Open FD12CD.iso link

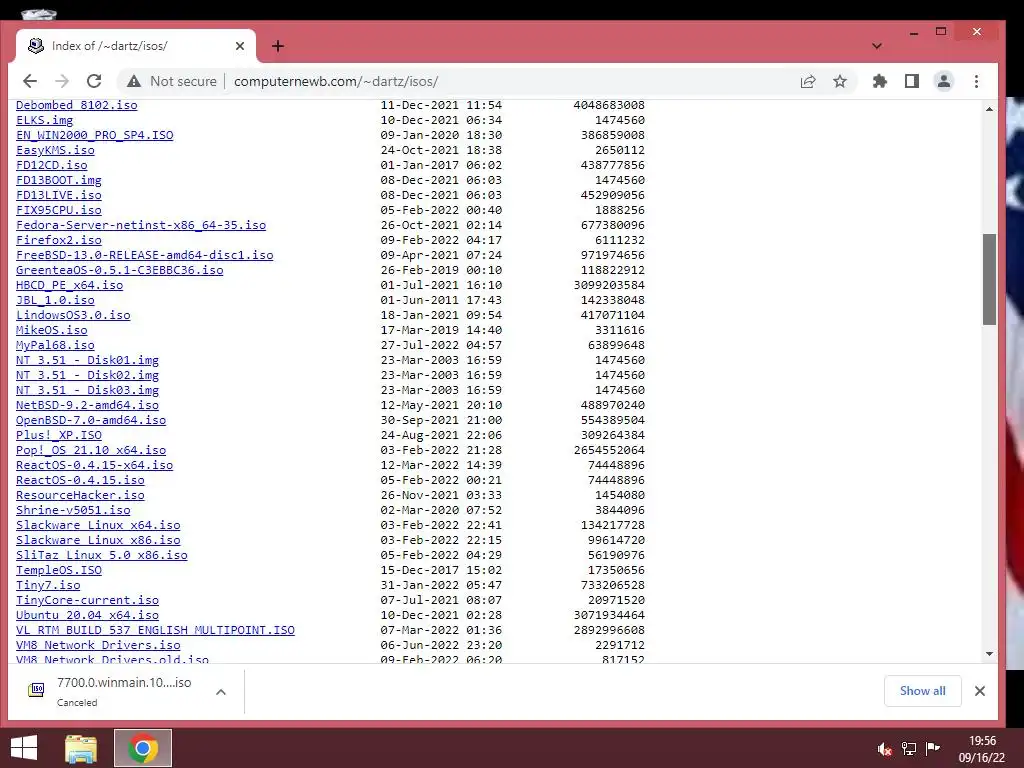(52, 165)
